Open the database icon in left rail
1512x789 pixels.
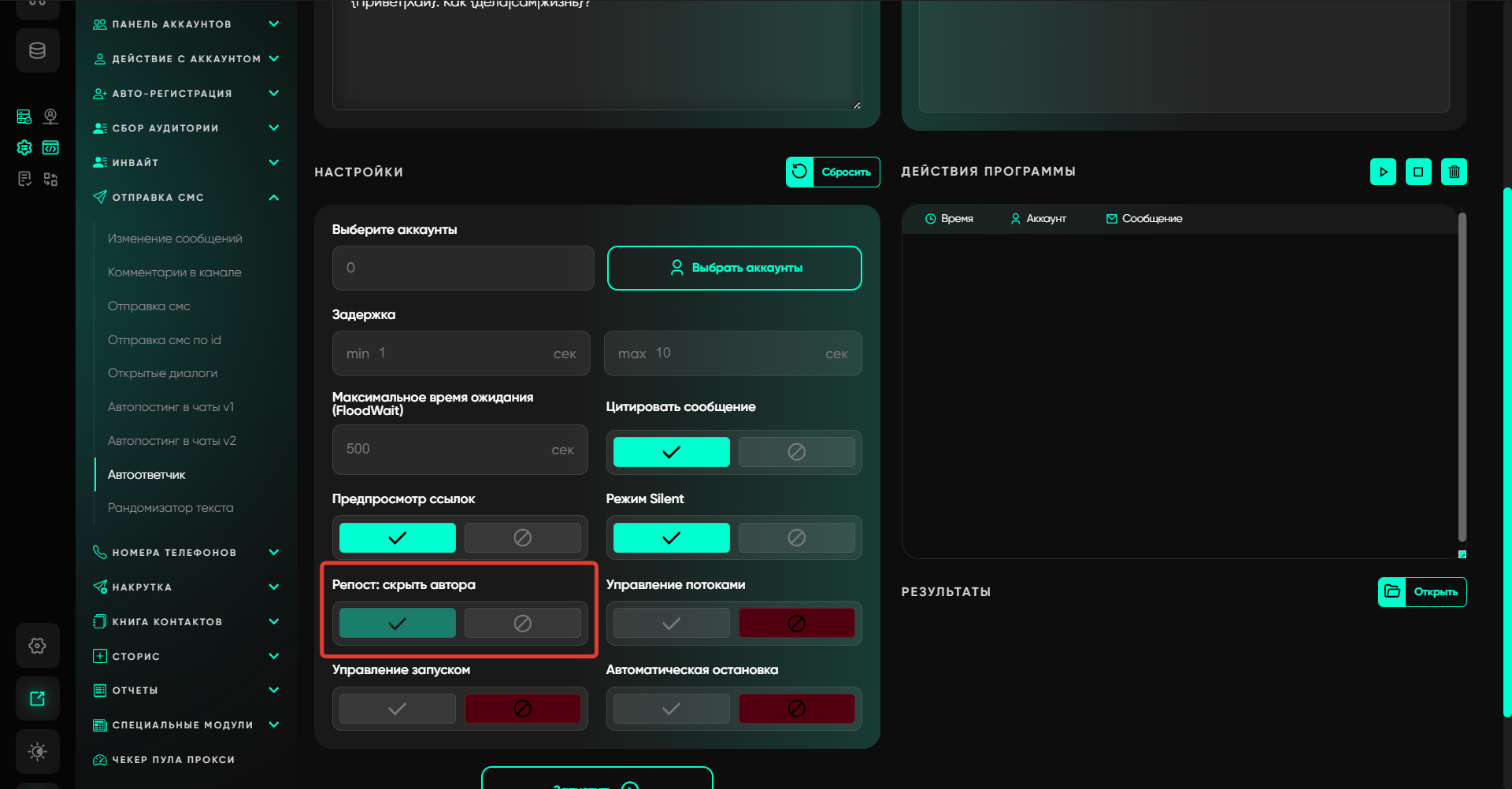pyautogui.click(x=37, y=51)
